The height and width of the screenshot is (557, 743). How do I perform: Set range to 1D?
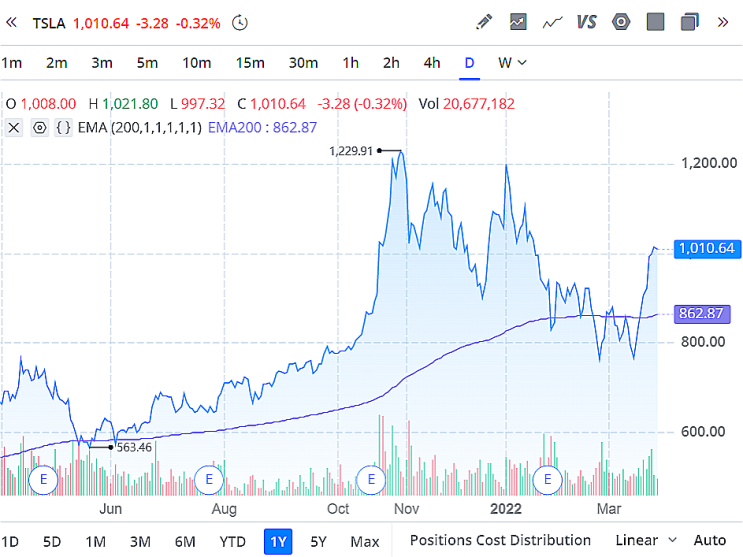coord(10,541)
